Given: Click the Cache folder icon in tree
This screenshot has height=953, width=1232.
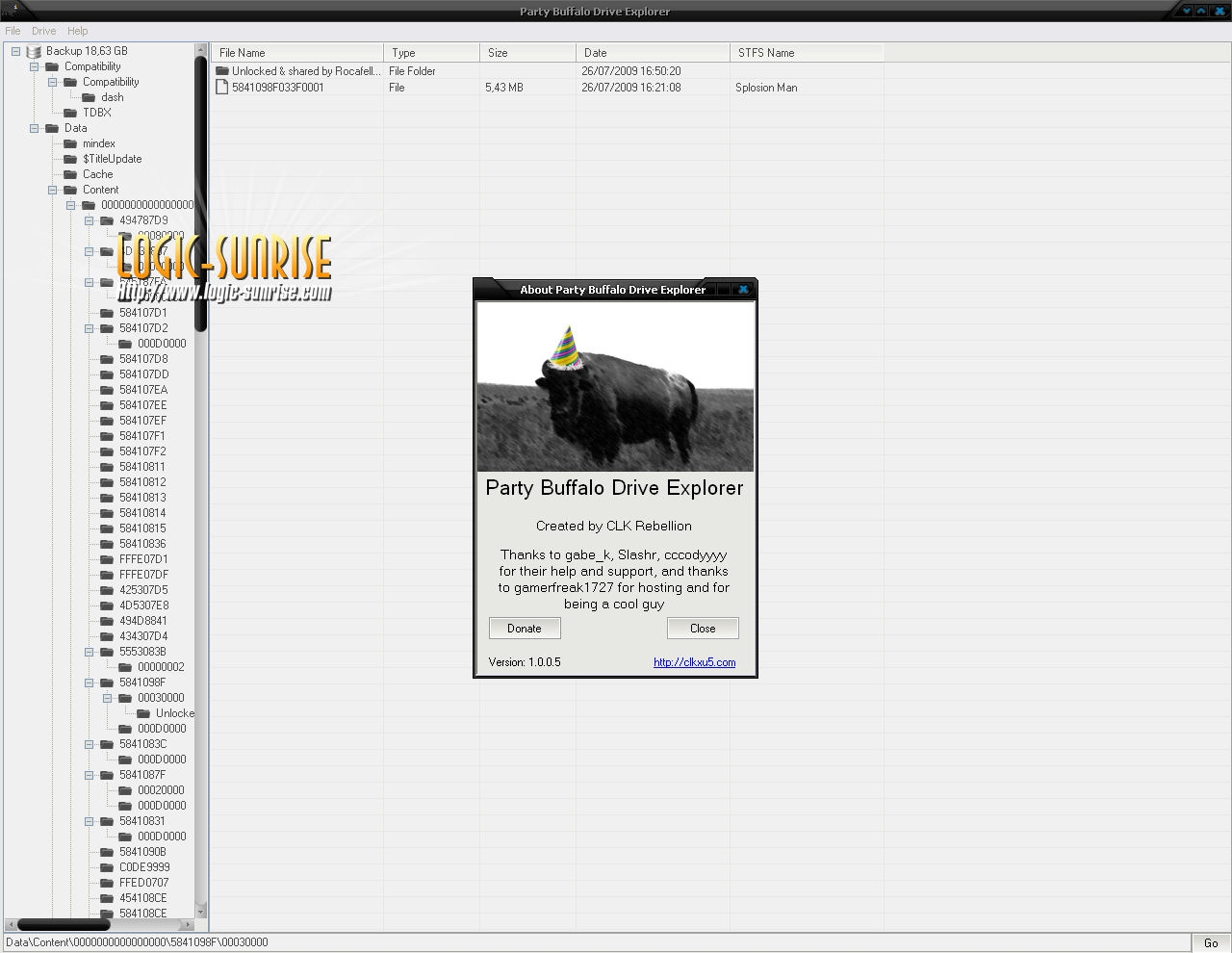Looking at the screenshot, I should [x=70, y=174].
